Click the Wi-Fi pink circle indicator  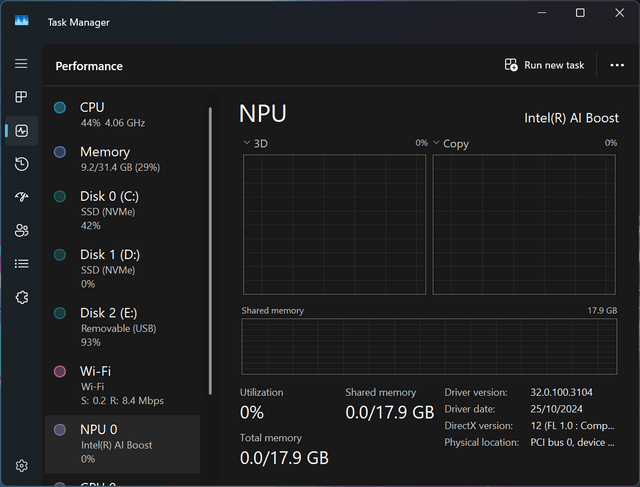click(x=60, y=371)
